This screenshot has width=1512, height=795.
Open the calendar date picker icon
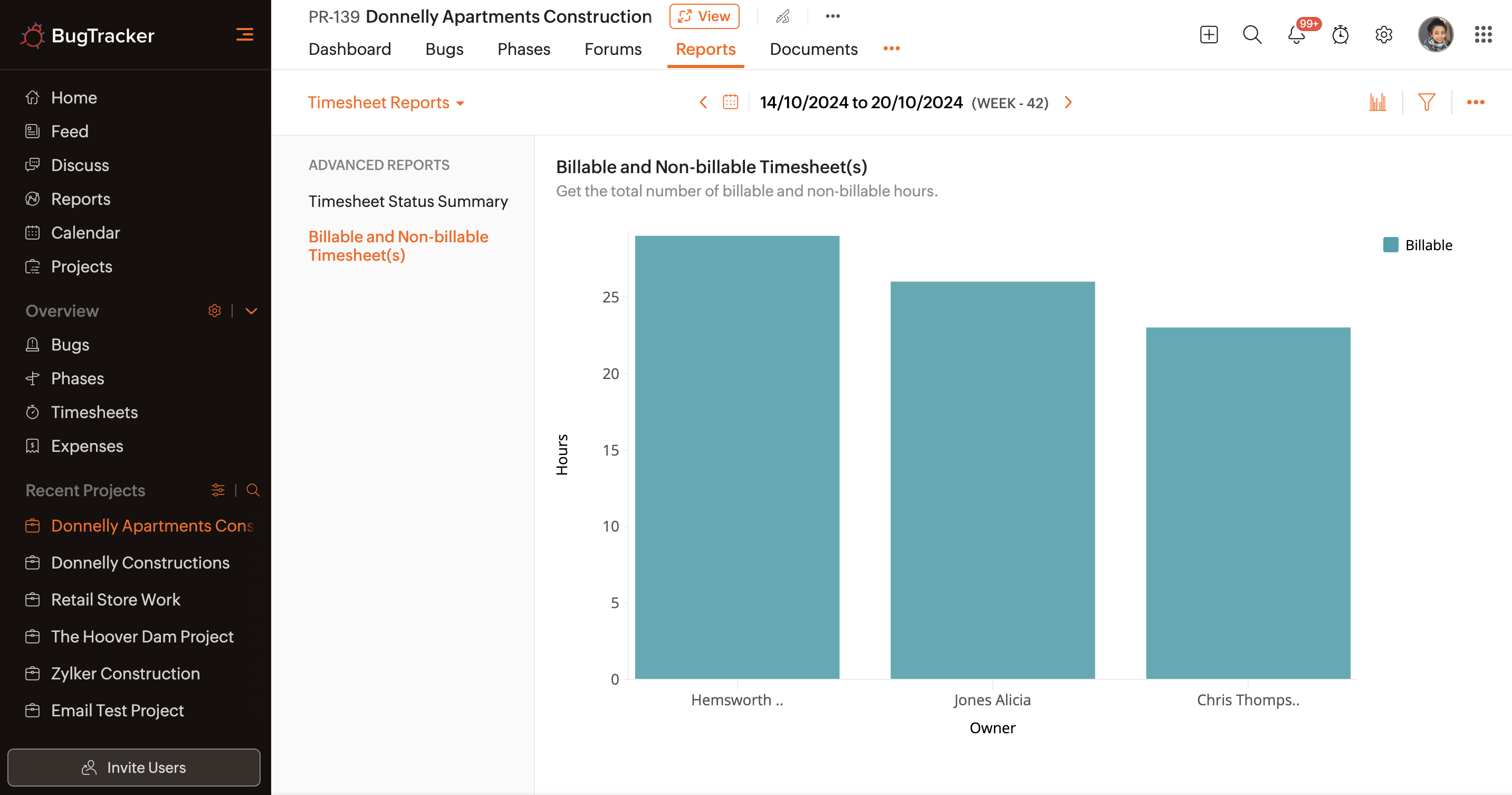(730, 102)
